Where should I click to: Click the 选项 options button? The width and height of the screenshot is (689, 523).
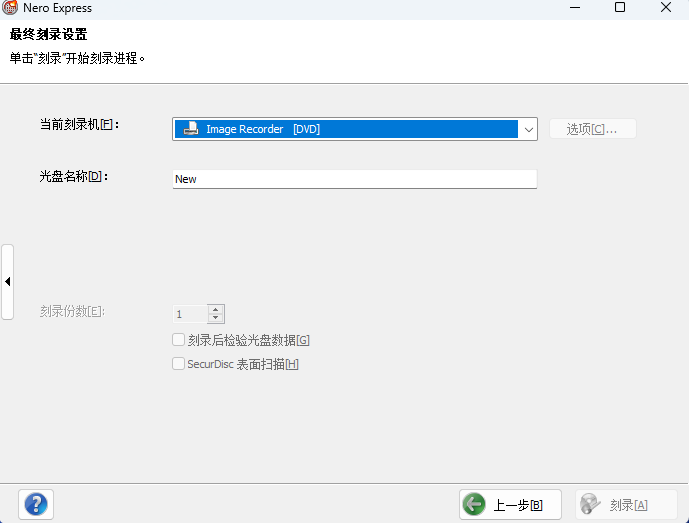pos(592,129)
